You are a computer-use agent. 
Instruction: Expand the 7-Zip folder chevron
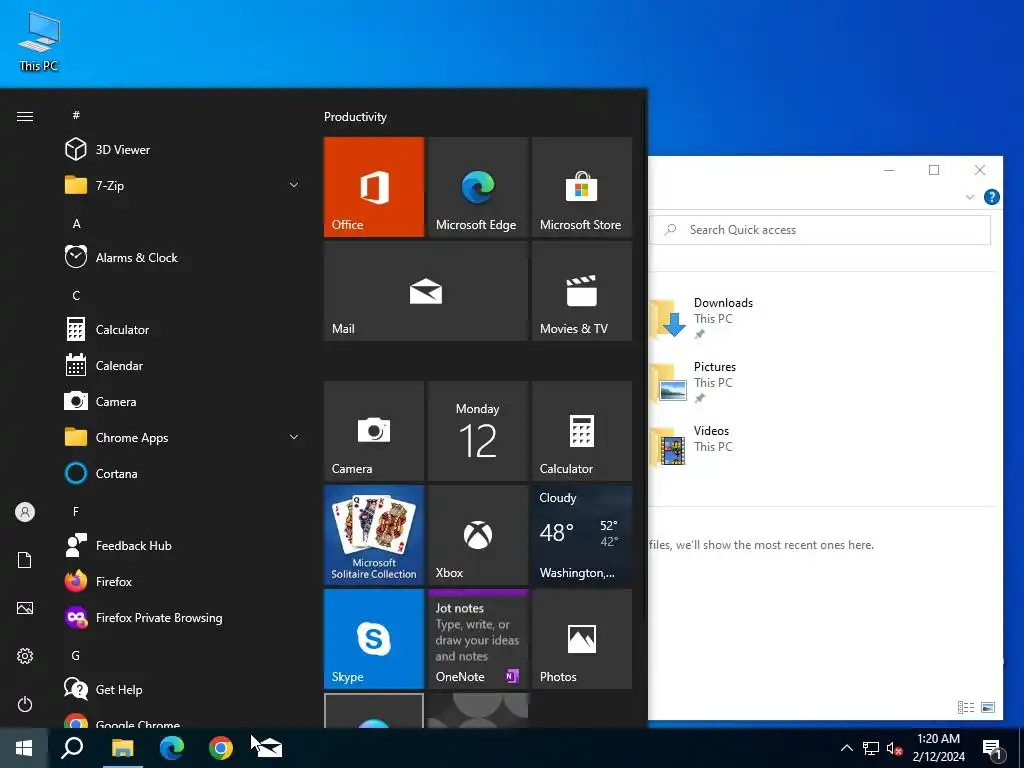pyautogui.click(x=294, y=185)
